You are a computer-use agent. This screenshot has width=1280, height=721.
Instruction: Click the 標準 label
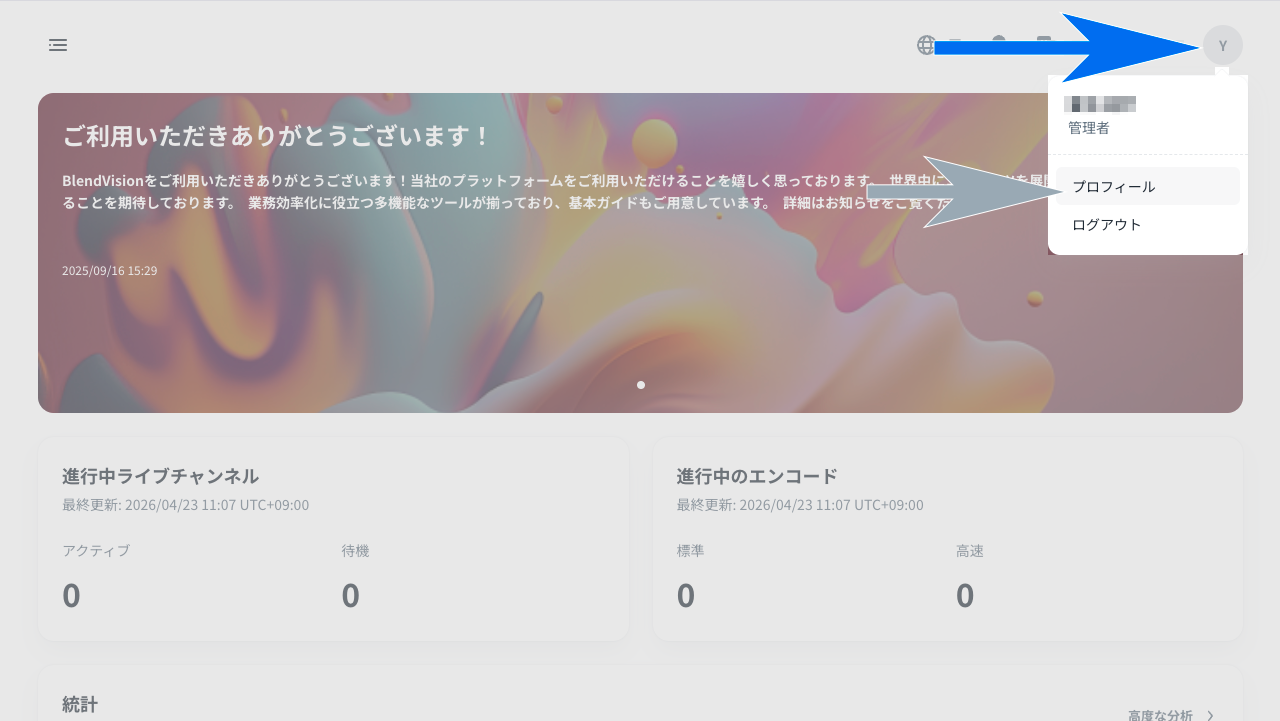coord(690,551)
